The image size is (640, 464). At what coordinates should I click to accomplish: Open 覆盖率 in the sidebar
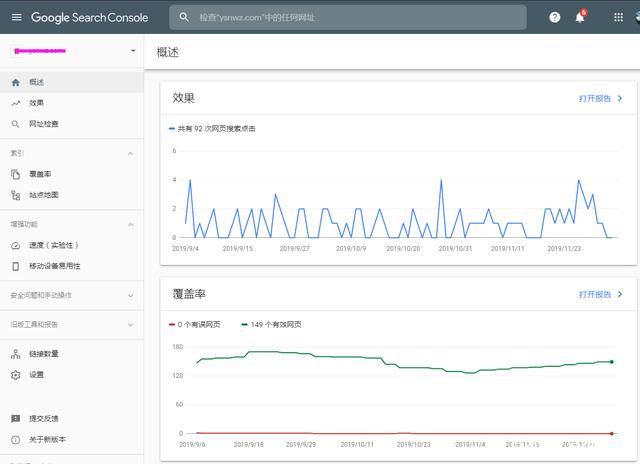tap(71, 174)
